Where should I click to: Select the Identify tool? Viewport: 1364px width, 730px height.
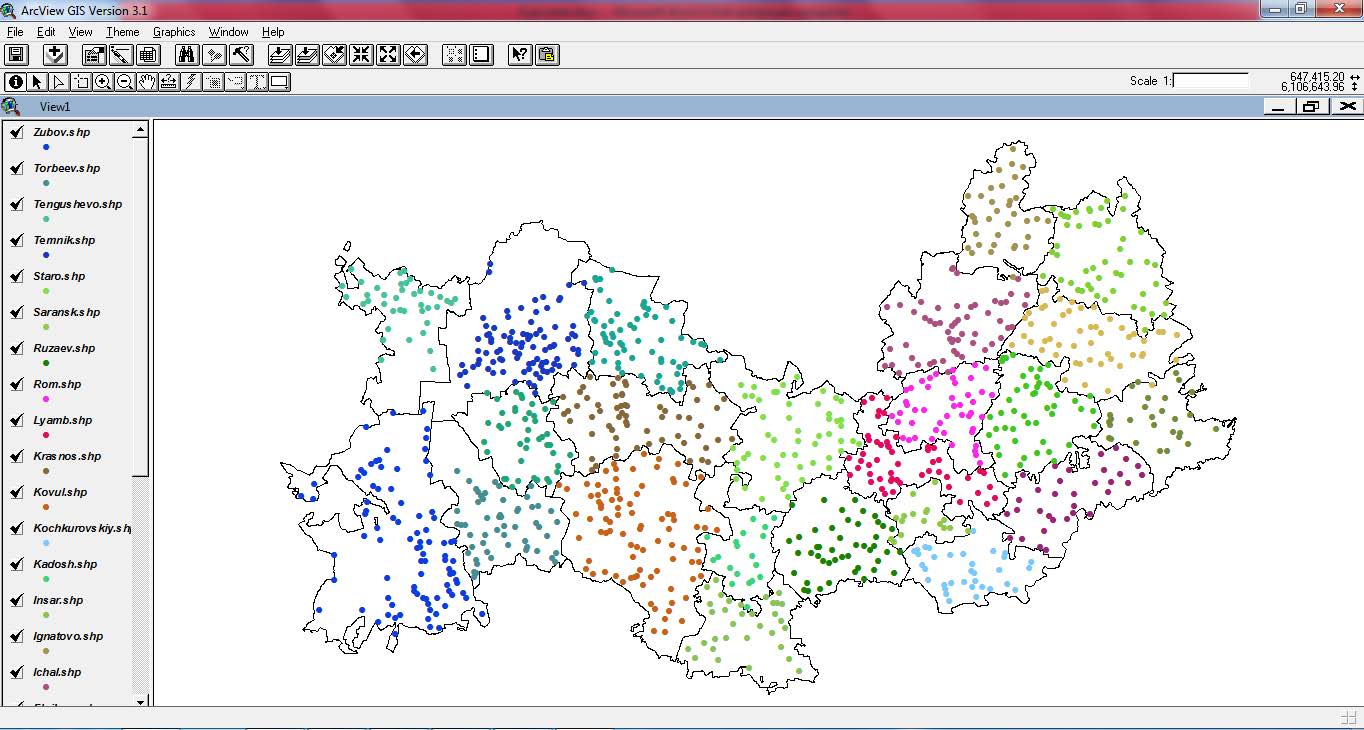pos(16,82)
